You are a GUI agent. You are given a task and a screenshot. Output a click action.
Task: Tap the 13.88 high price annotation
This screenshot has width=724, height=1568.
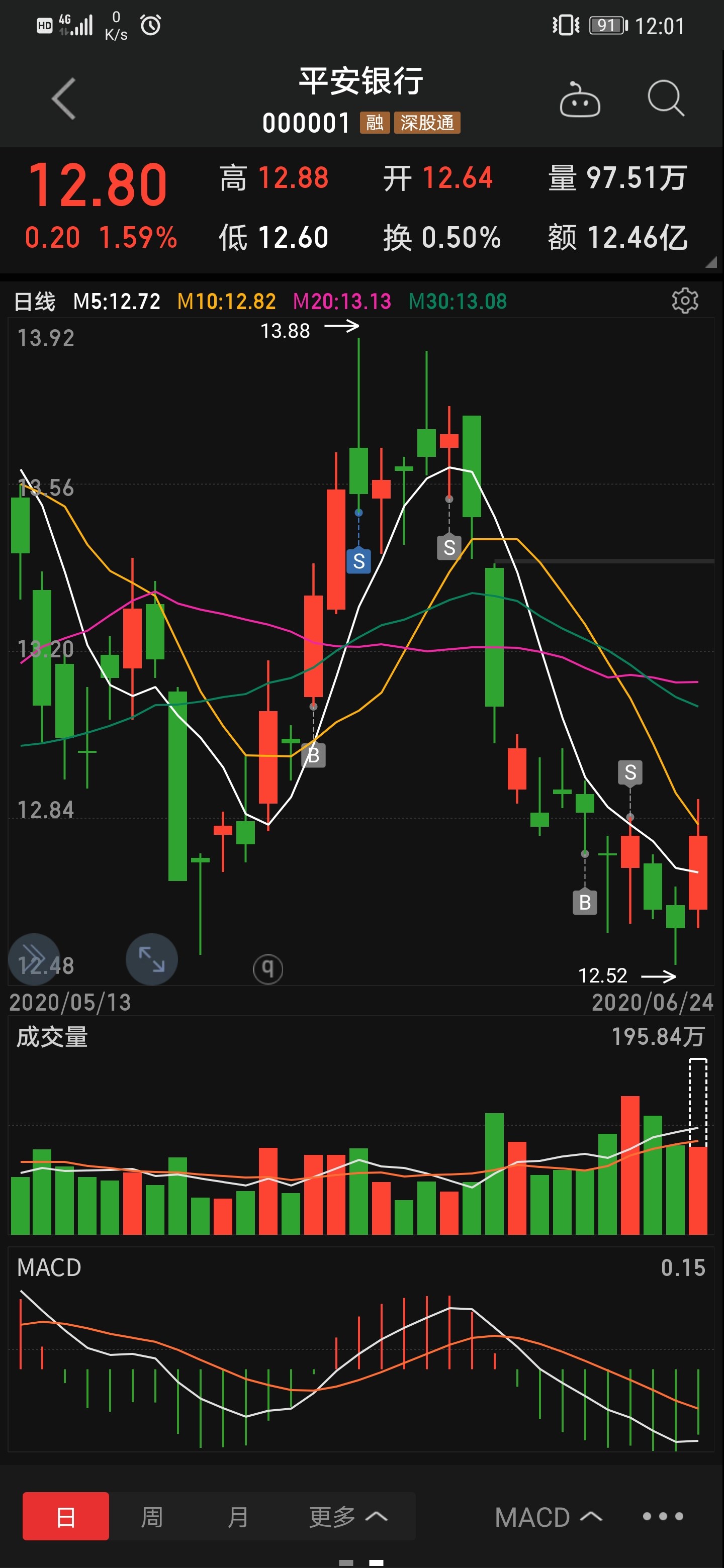click(285, 331)
